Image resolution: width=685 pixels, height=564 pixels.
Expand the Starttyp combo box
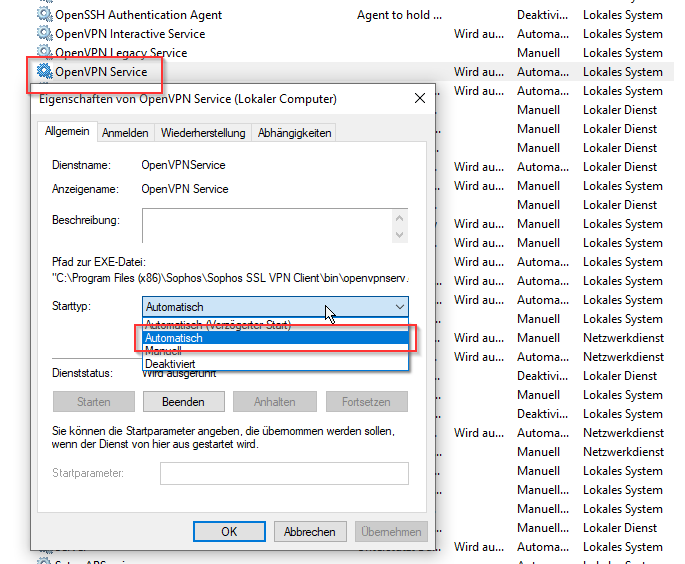(x=275, y=307)
